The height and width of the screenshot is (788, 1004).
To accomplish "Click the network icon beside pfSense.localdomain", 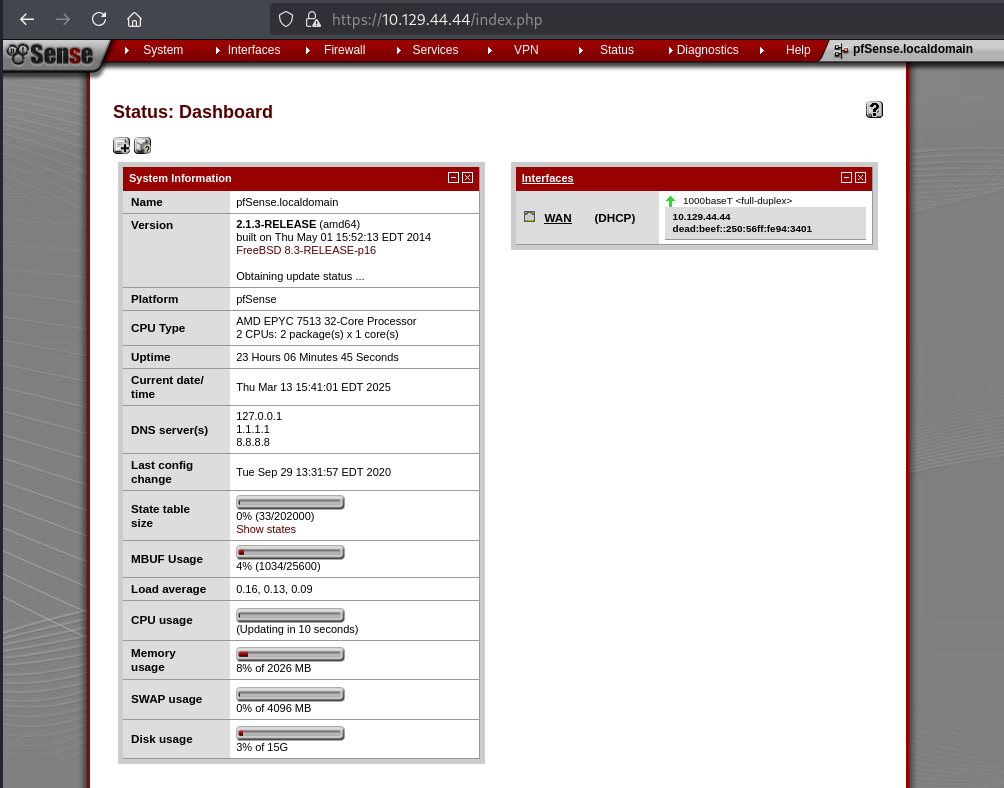I will tap(841, 51).
